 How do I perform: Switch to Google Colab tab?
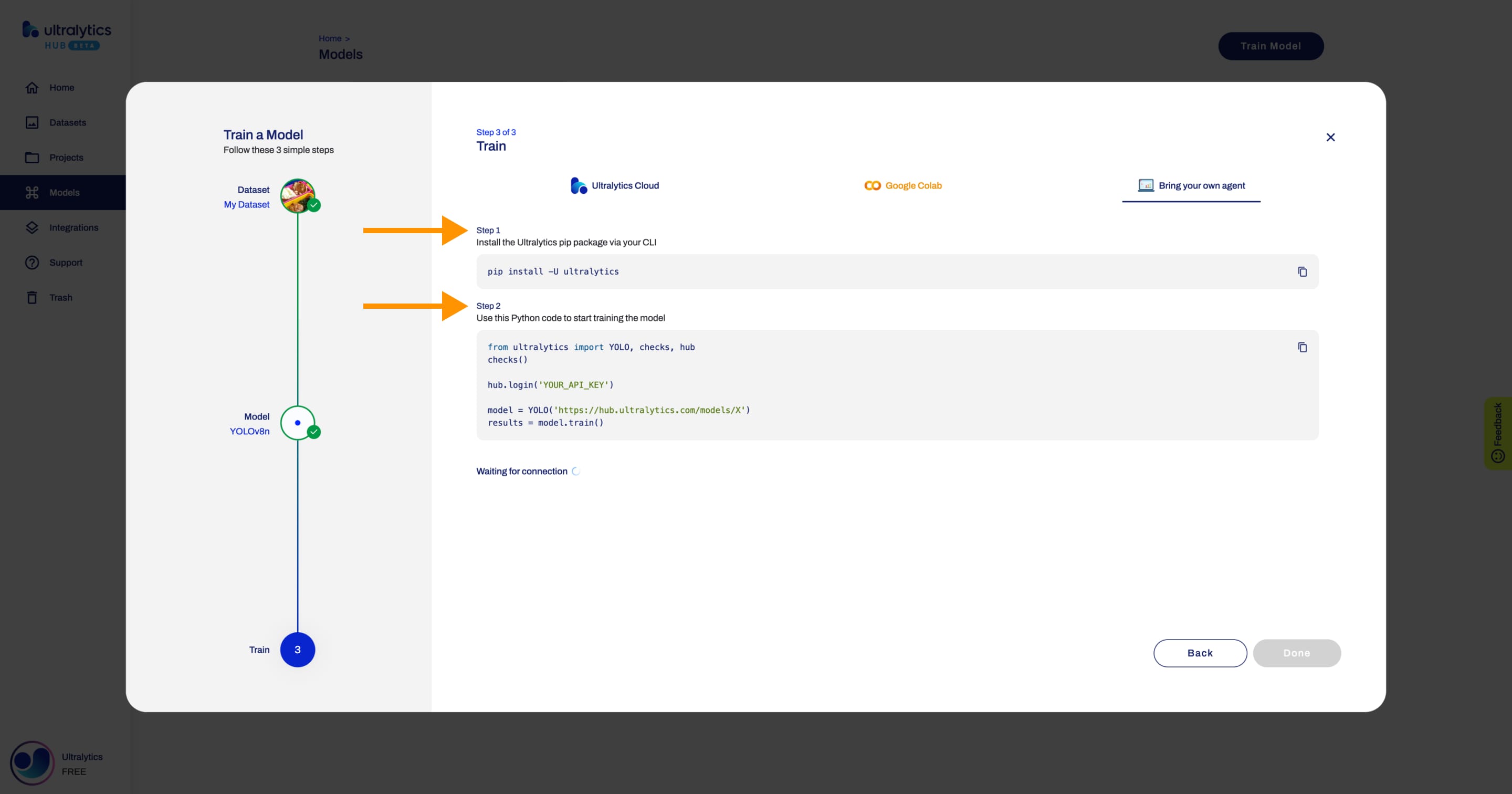903,185
